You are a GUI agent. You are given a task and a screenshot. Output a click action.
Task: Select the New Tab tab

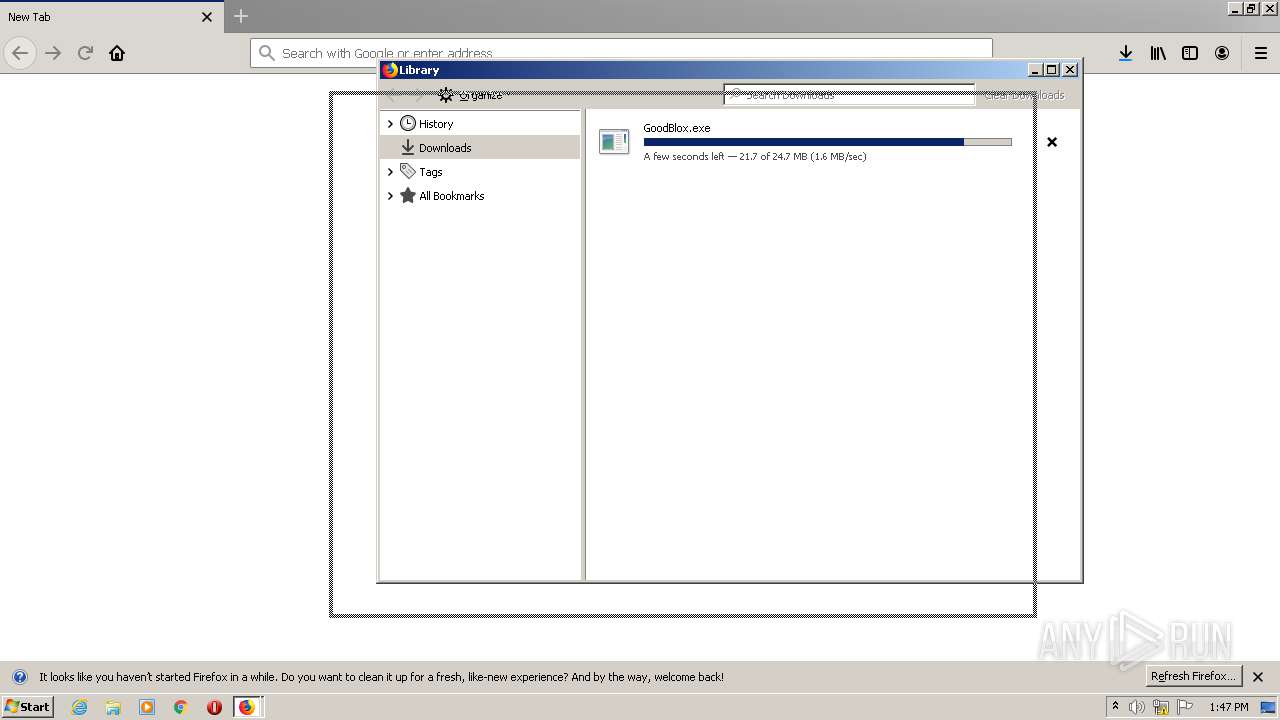pos(110,17)
